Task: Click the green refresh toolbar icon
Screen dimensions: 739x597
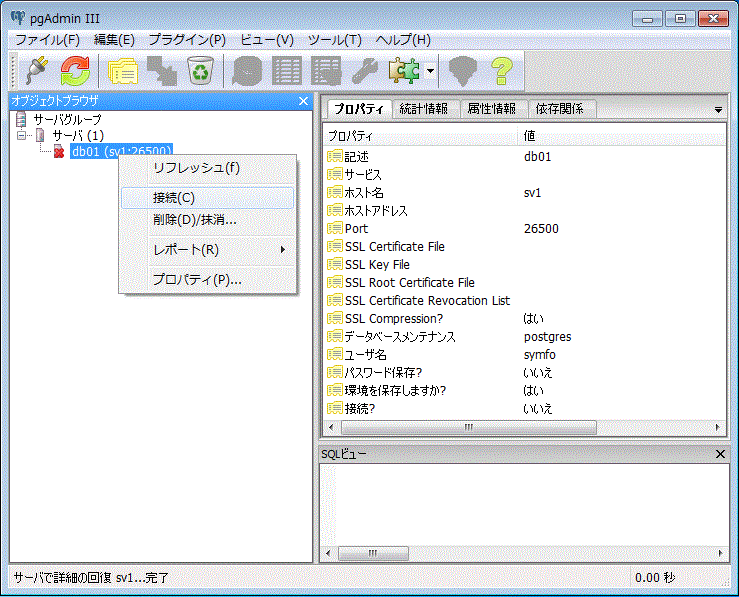Action: pyautogui.click(x=75, y=71)
